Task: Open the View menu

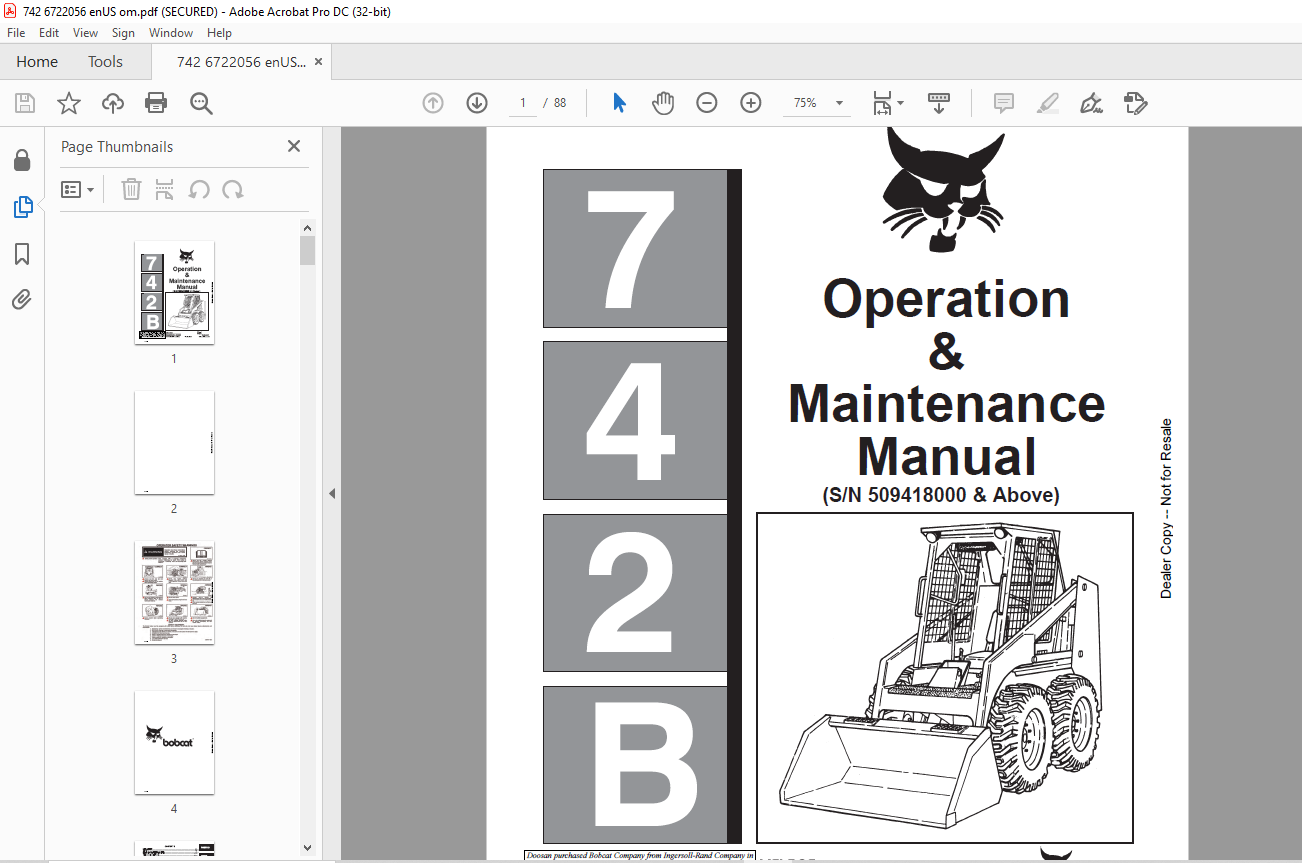Action: (x=85, y=33)
